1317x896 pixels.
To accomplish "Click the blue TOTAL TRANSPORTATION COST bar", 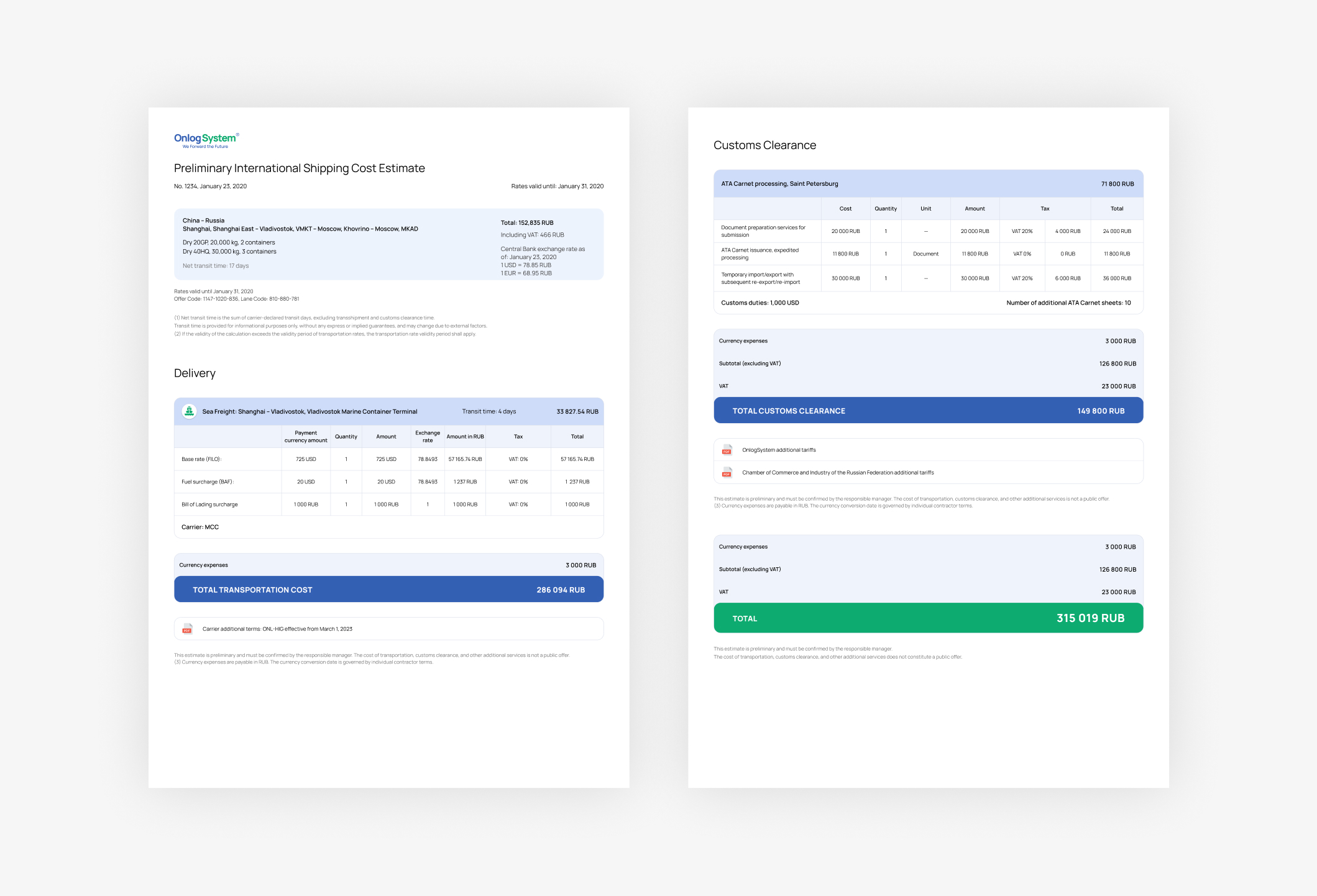I will [x=388, y=590].
